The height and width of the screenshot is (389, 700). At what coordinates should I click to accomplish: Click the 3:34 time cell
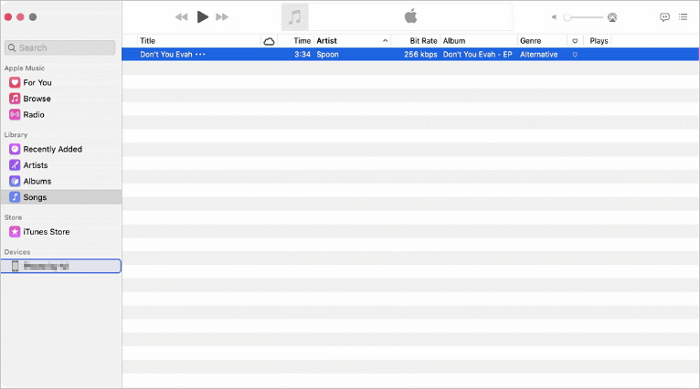click(302, 54)
